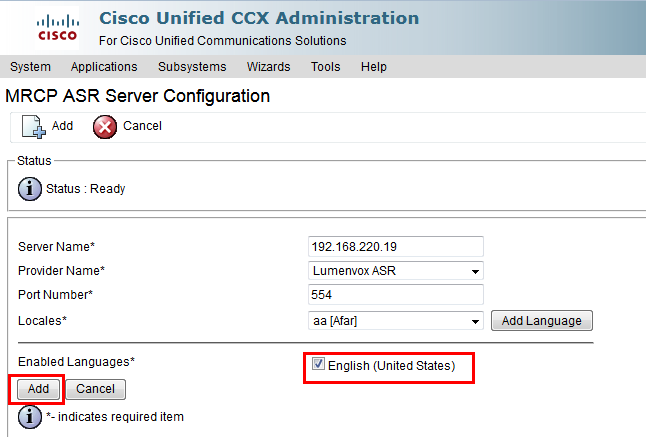This screenshot has width=650, height=437.
Task: Click the bottom Cancel button
Action: 95,389
